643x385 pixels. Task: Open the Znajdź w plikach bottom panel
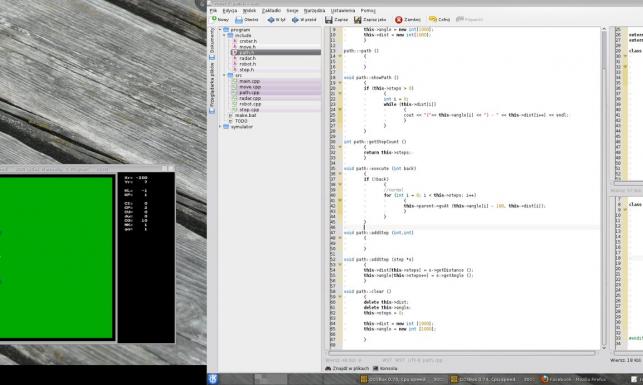point(347,368)
